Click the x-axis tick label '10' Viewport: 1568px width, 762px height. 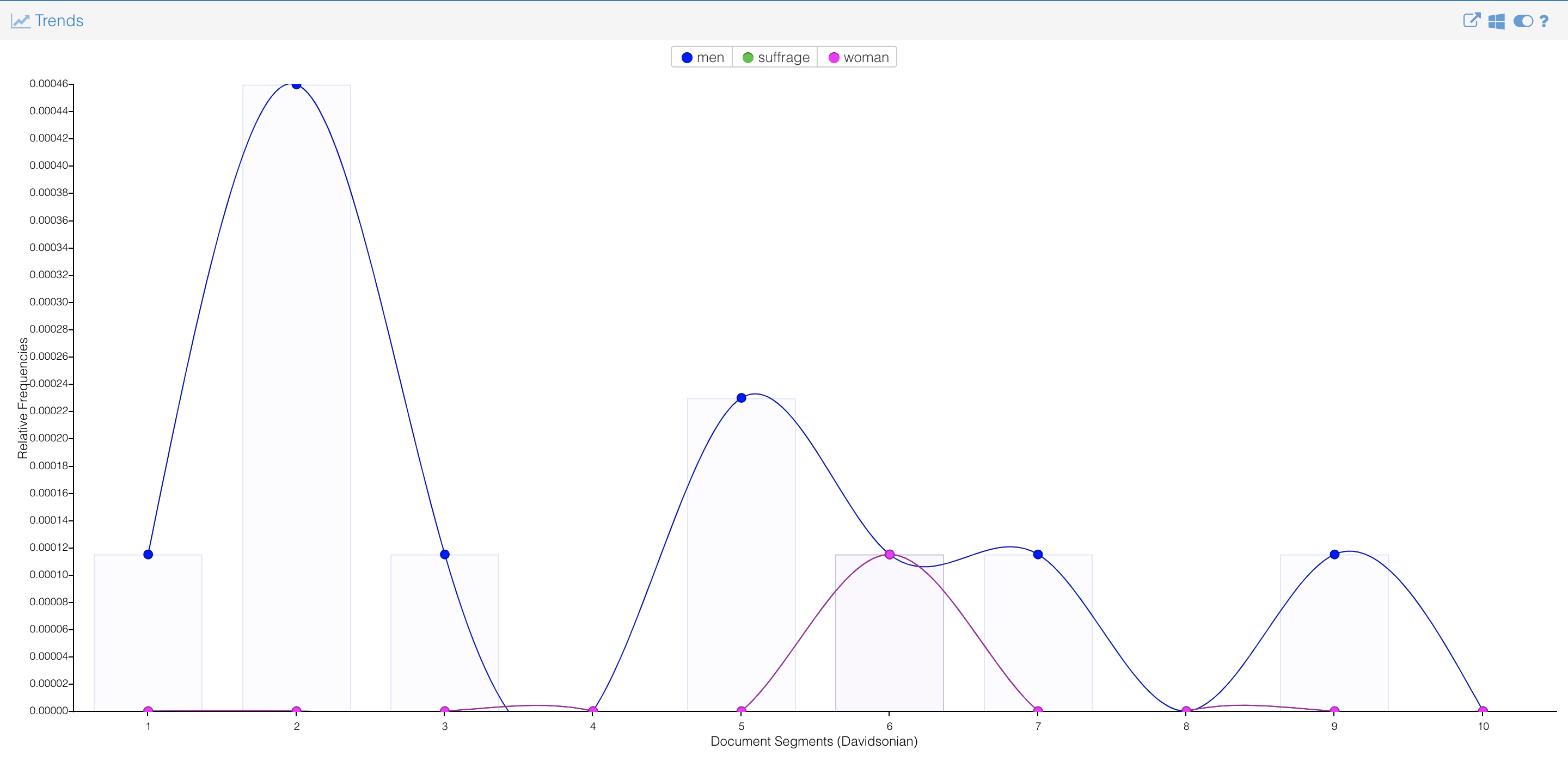(x=1483, y=726)
